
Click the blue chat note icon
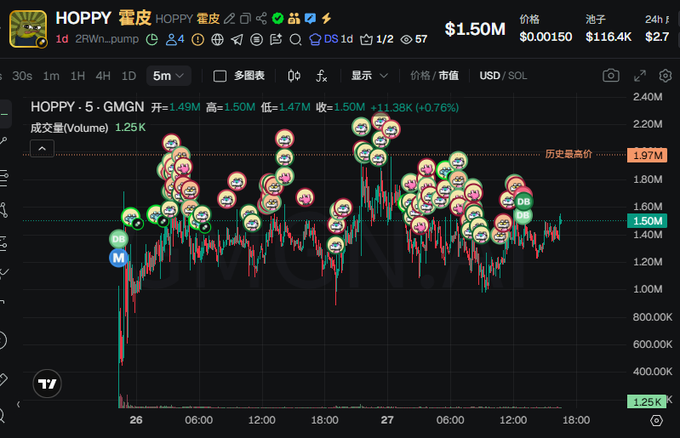(x=310, y=18)
